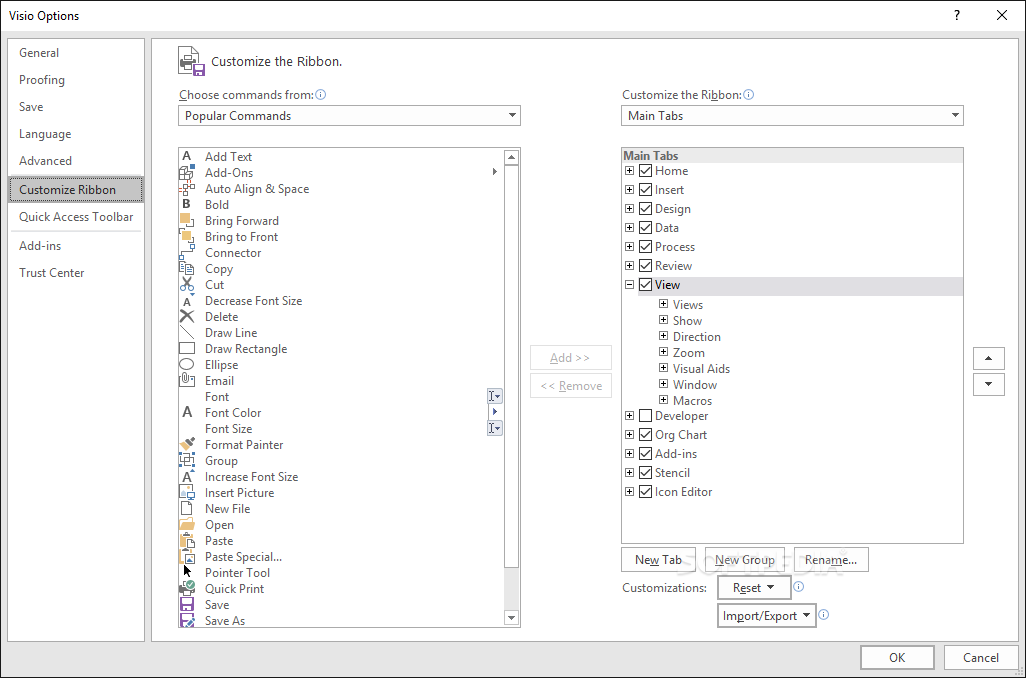Create a New Tab

(658, 560)
